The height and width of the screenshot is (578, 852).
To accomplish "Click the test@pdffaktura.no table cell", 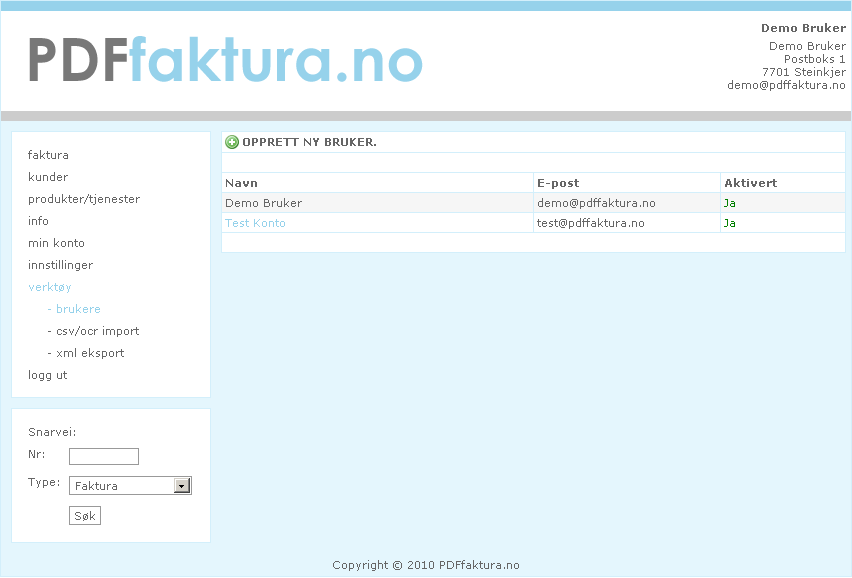I will point(627,223).
